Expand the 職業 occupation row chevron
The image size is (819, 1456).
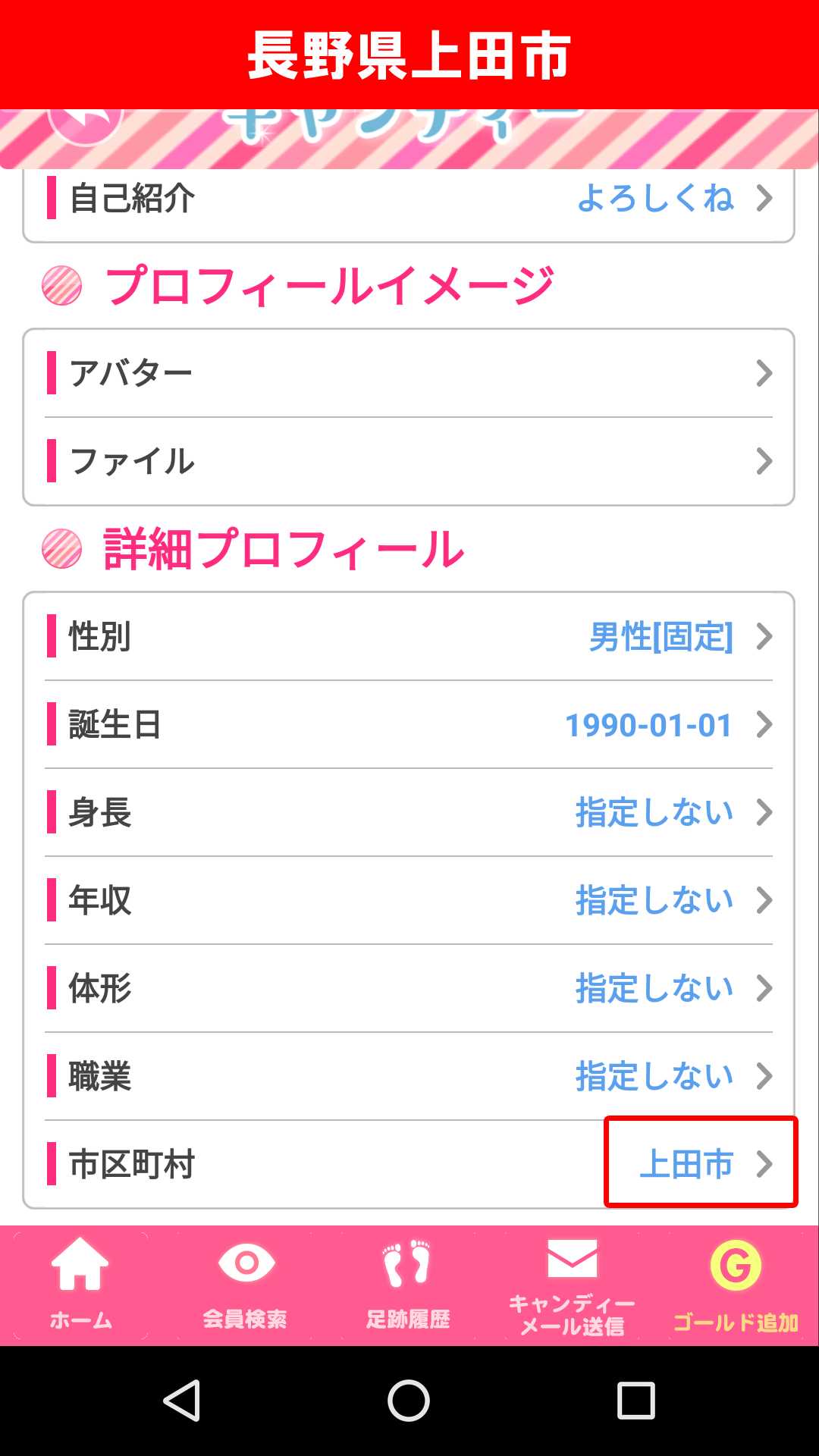pos(764,1076)
